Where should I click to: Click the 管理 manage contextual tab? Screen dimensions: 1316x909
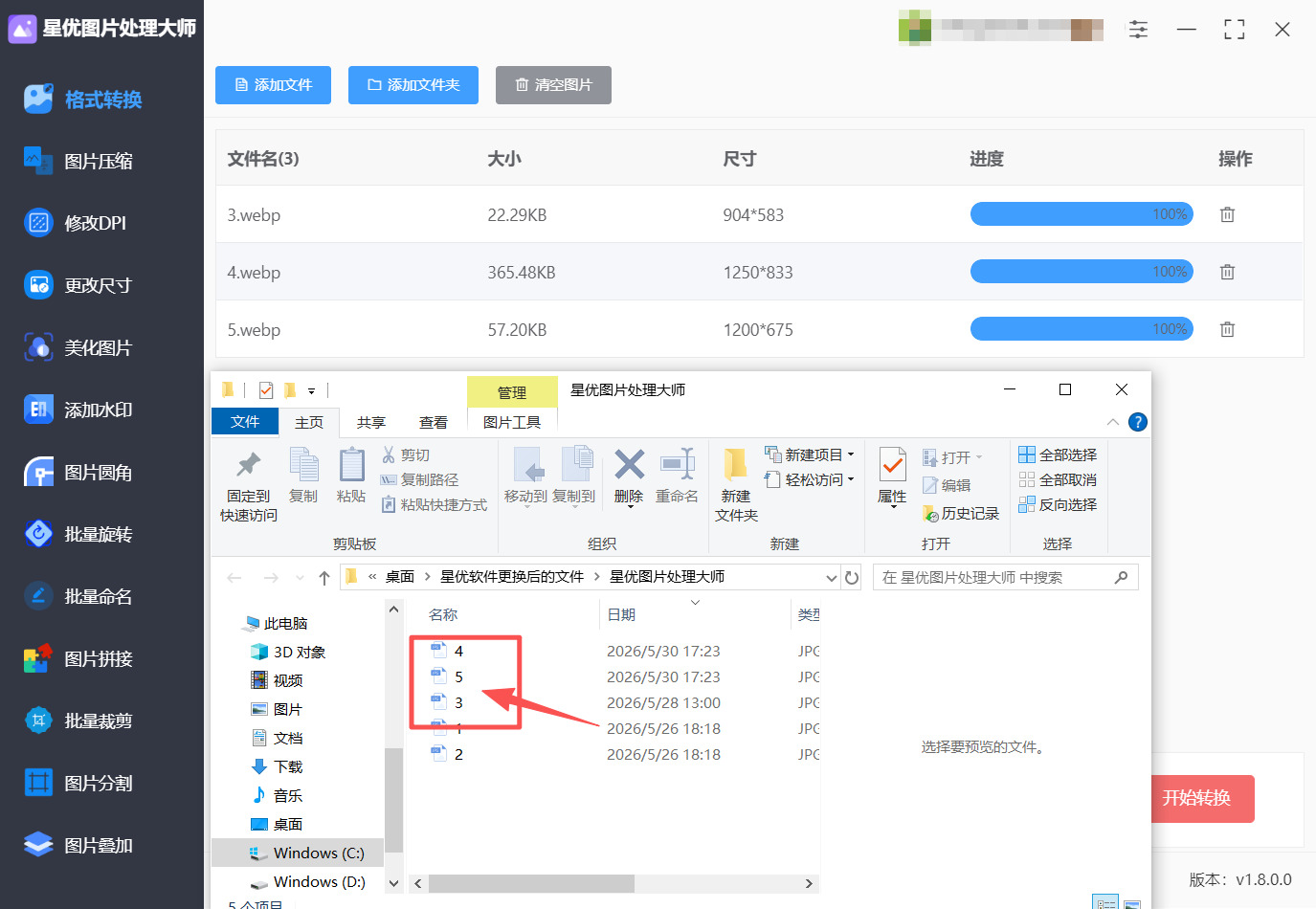pyautogui.click(x=512, y=392)
